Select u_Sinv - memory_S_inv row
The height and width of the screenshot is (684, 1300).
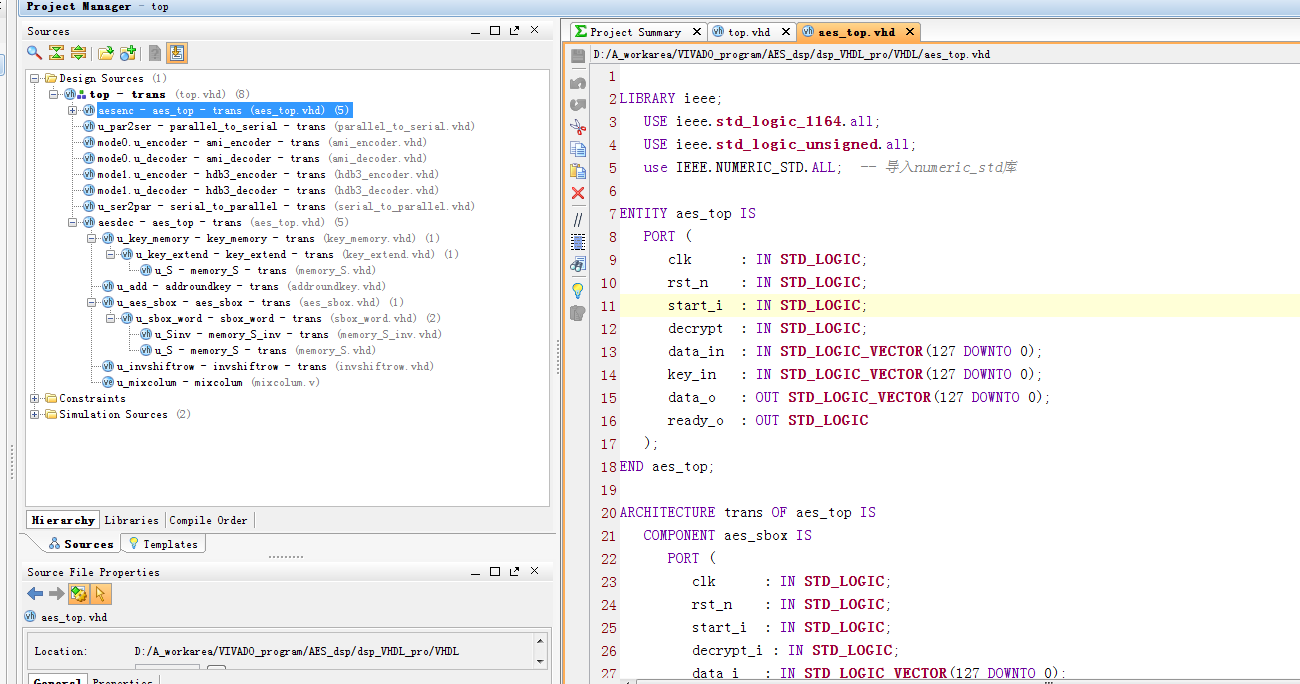click(291, 334)
